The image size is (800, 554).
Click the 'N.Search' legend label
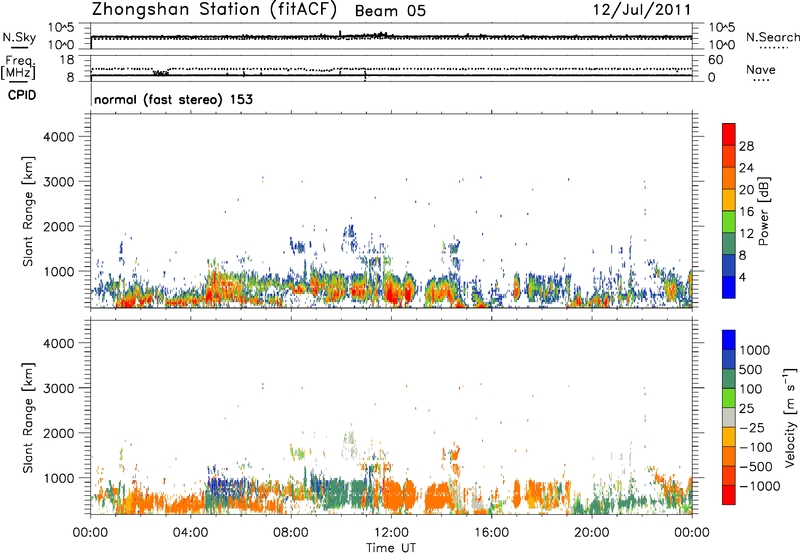point(772,37)
